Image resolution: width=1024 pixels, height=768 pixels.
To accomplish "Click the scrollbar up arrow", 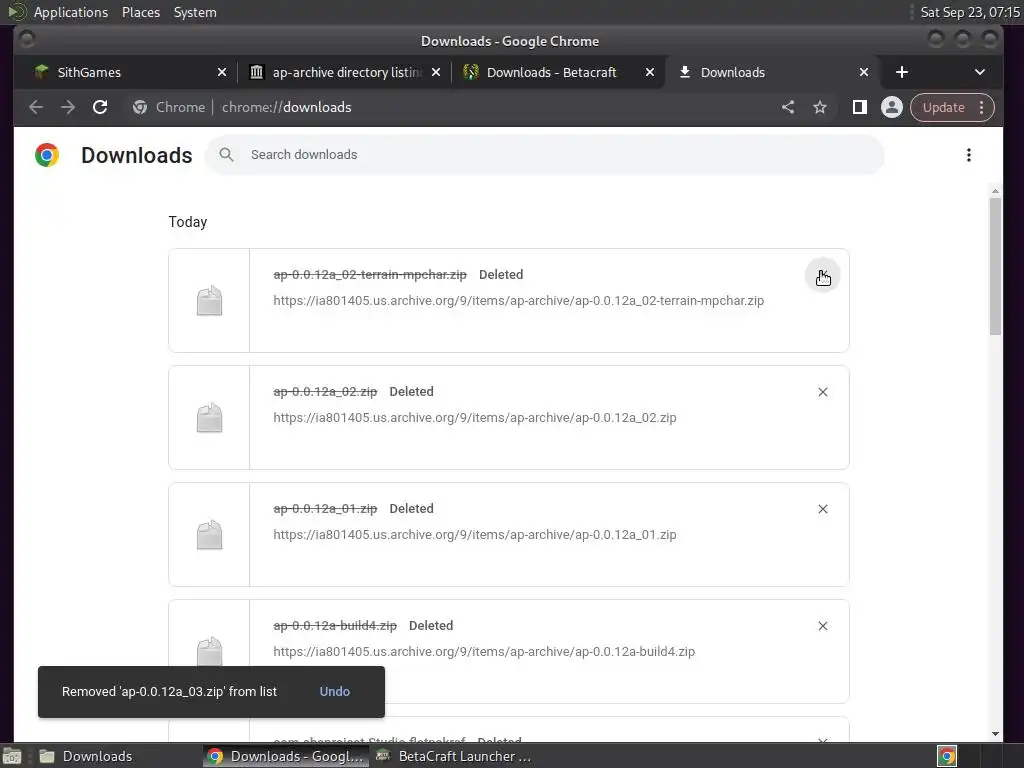I will (995, 191).
